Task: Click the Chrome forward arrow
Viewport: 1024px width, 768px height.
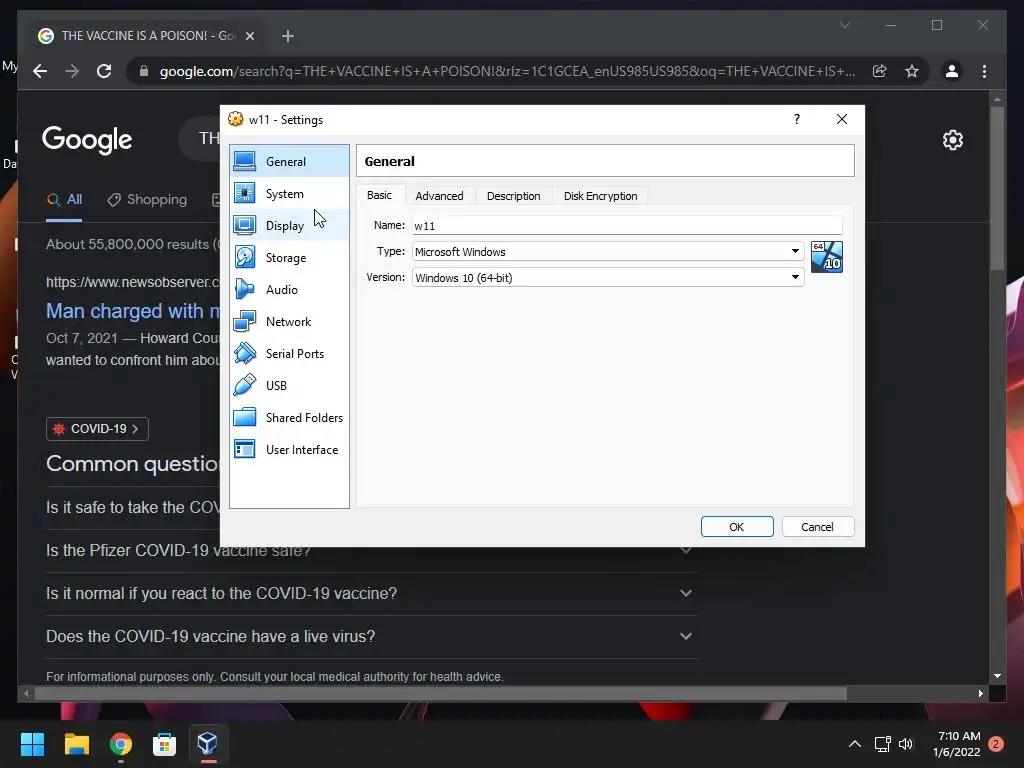Action: [72, 71]
